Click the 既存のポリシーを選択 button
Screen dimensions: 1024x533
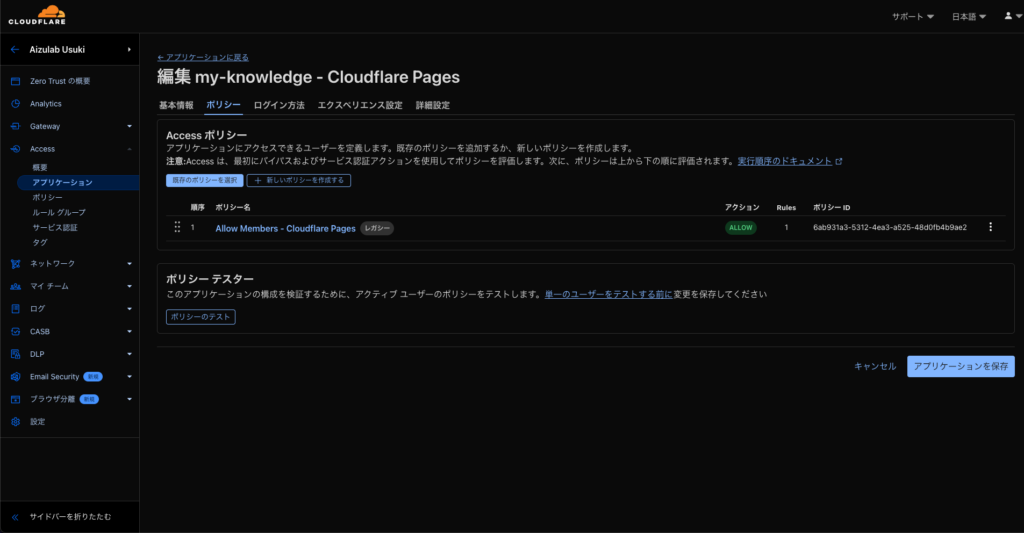pos(204,180)
